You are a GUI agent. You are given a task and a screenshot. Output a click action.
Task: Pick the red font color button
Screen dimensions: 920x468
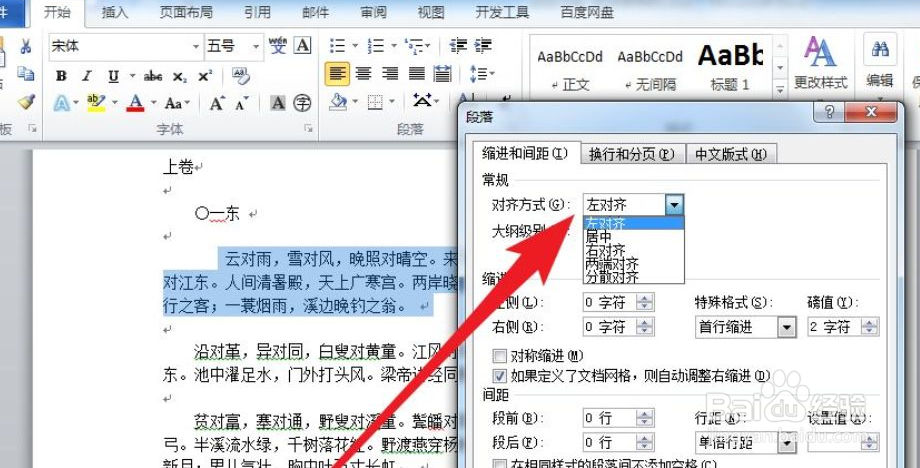click(136, 104)
